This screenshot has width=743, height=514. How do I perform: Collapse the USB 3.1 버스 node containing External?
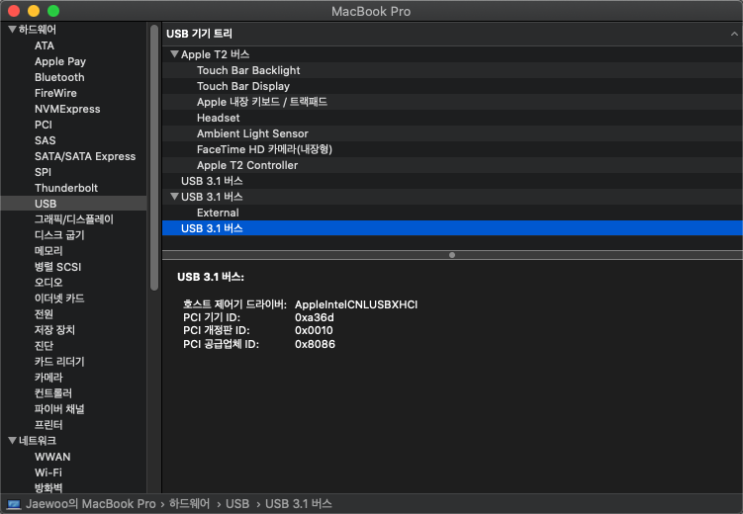click(174, 197)
